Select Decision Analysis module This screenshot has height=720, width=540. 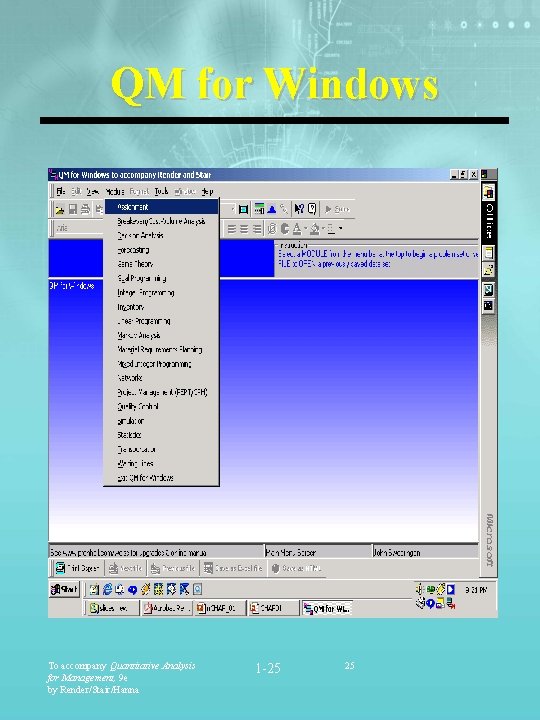(x=161, y=236)
